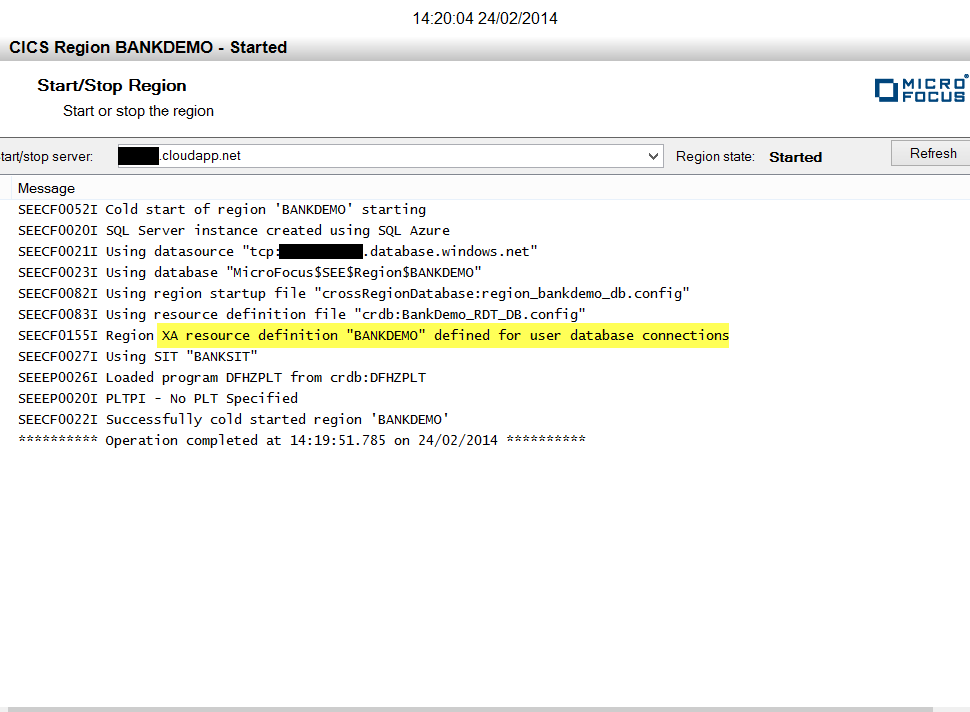
Task: Click the 'Started' region state value
Action: pyautogui.click(x=796, y=157)
